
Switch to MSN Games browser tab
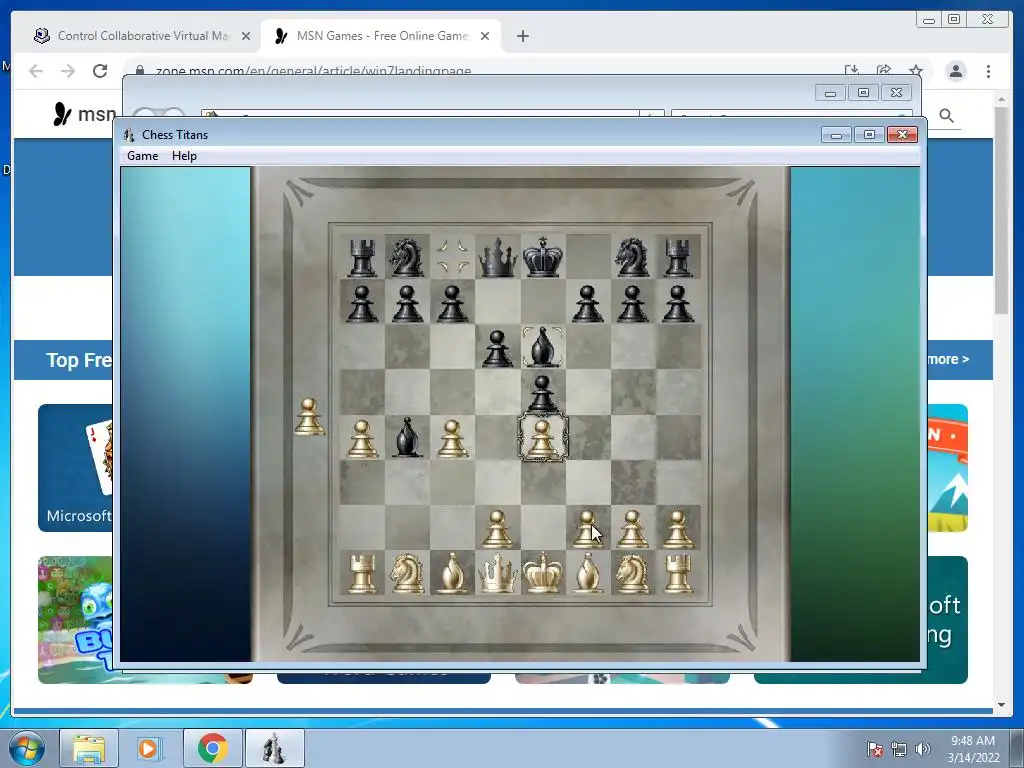[382, 36]
